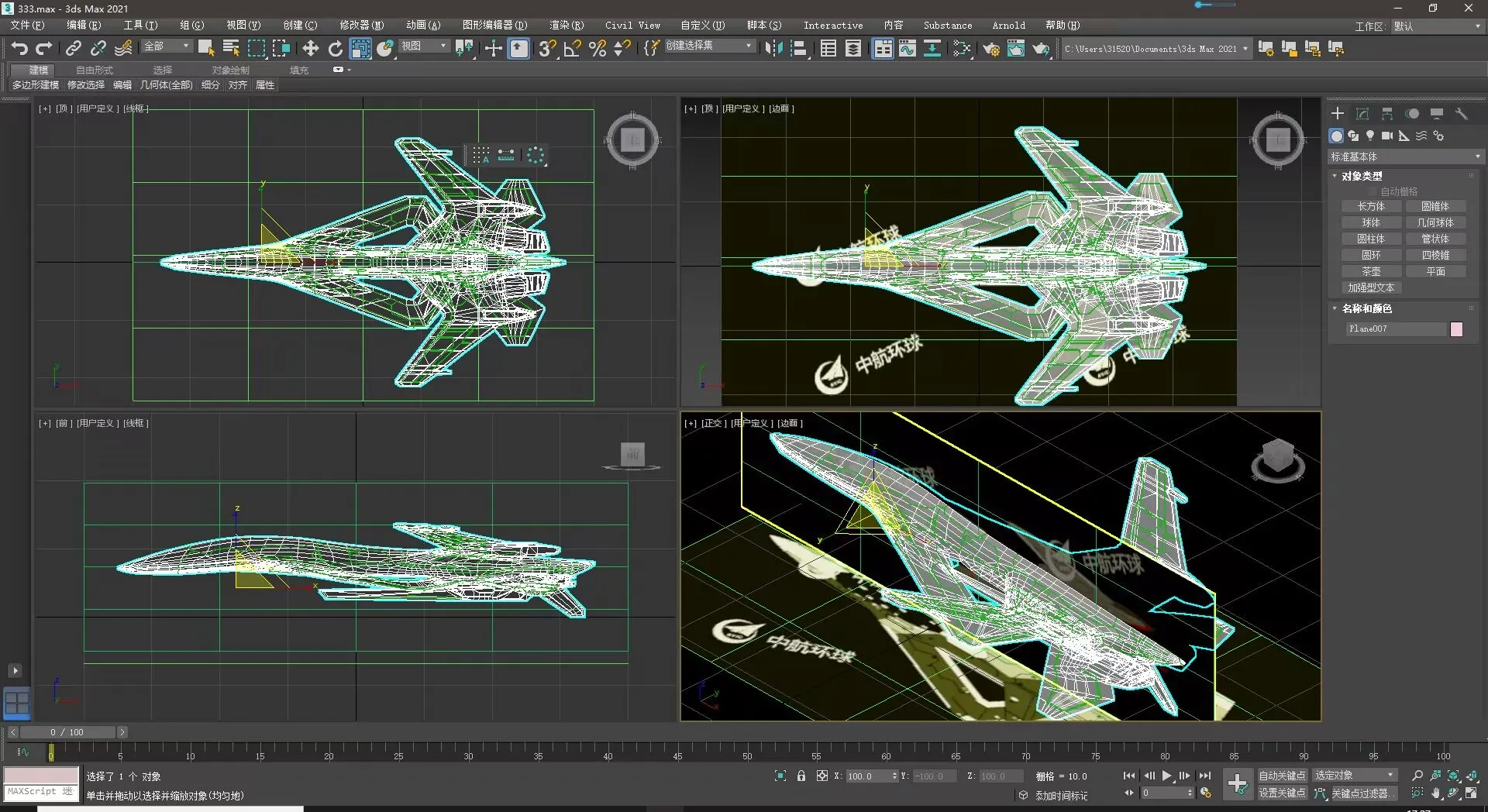Select the Link objects tool
The image size is (1488, 812).
click(74, 49)
